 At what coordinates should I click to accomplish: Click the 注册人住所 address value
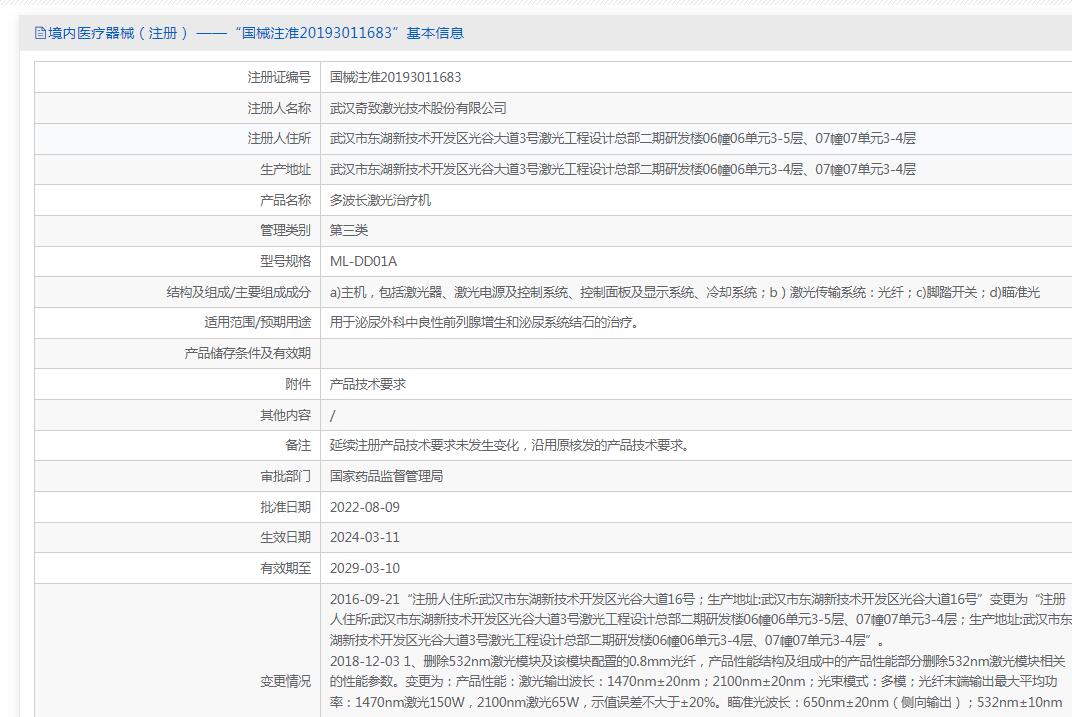(622, 139)
